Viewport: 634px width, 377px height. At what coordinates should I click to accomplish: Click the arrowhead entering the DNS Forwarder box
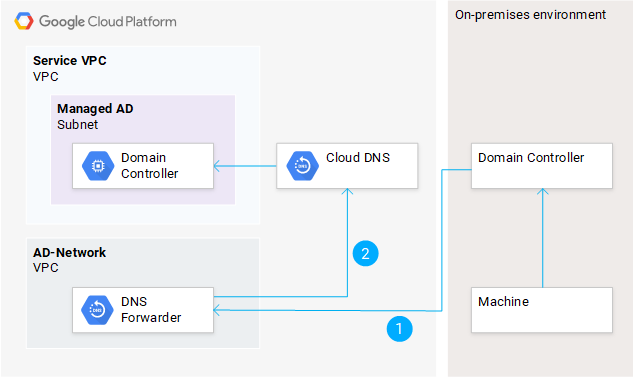217,310
